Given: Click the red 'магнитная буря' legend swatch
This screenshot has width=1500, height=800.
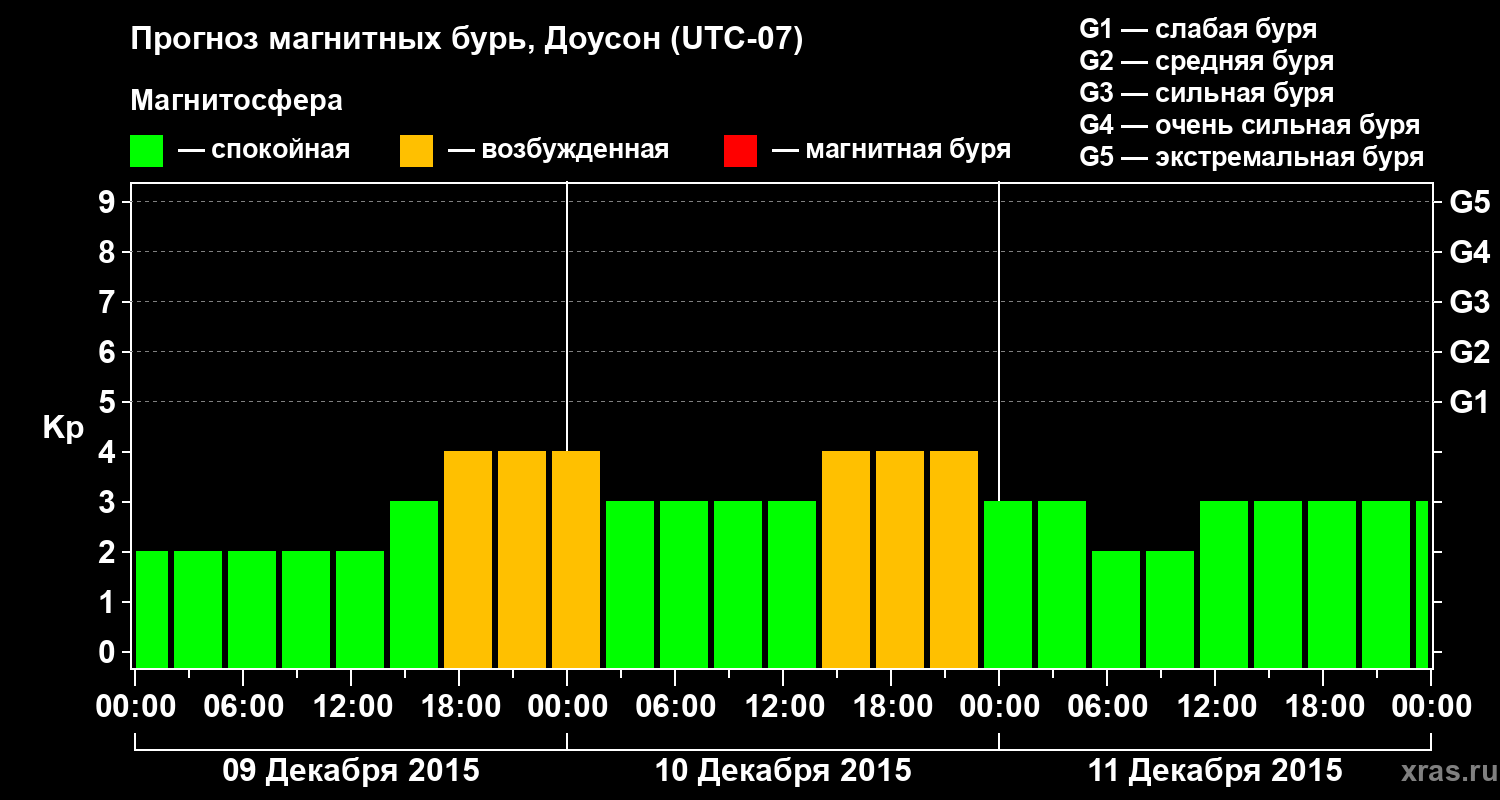Looking at the screenshot, I should pos(740,151).
